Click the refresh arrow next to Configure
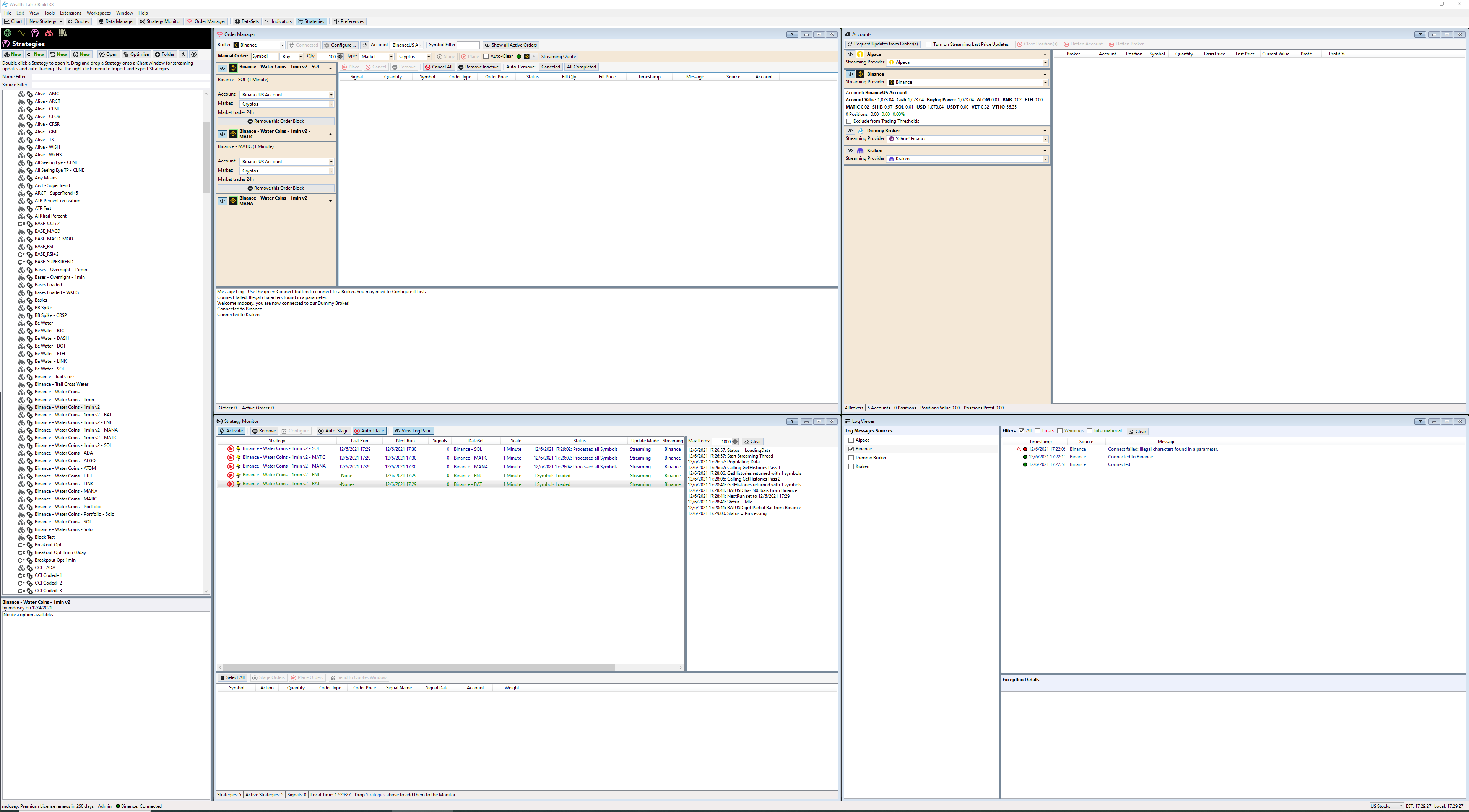The height and width of the screenshot is (812, 1469). (364, 45)
